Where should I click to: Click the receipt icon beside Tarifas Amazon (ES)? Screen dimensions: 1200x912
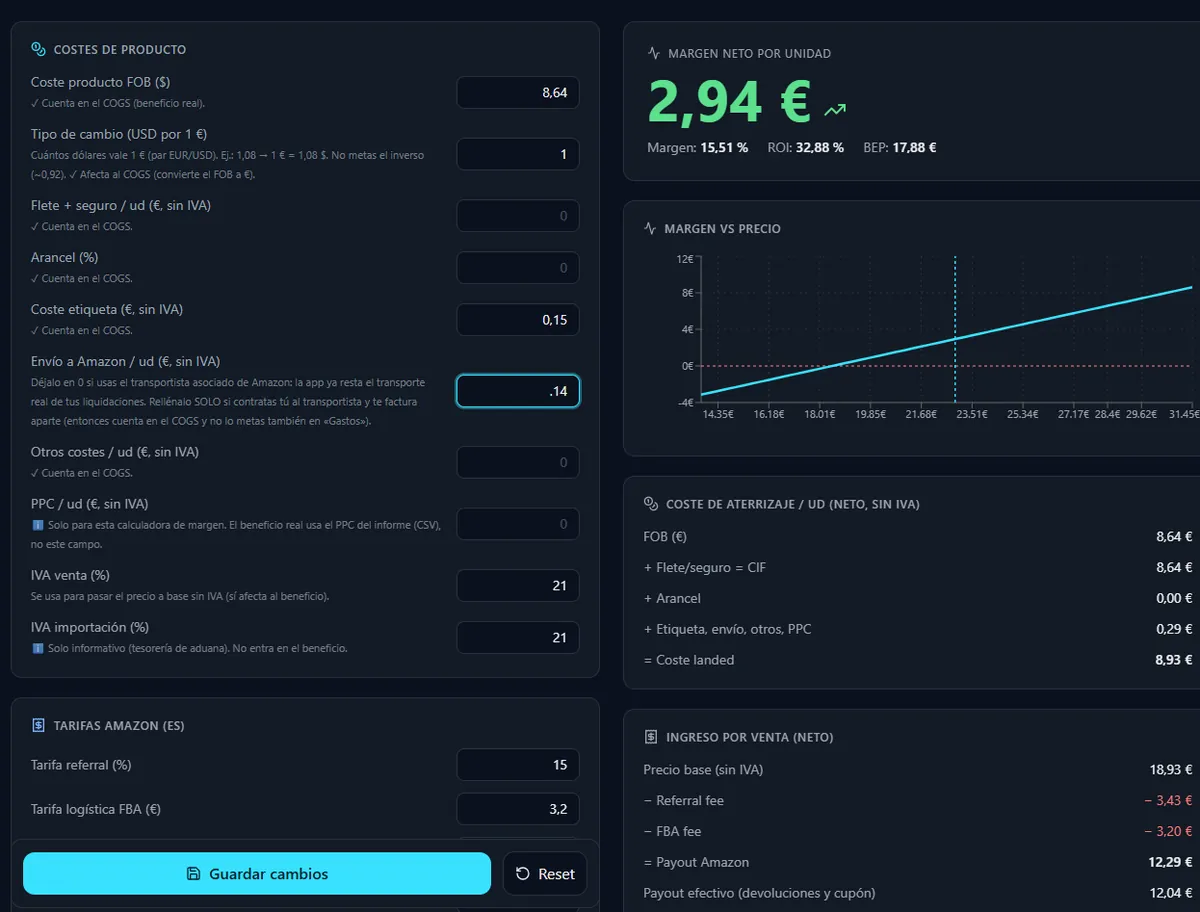(x=38, y=725)
